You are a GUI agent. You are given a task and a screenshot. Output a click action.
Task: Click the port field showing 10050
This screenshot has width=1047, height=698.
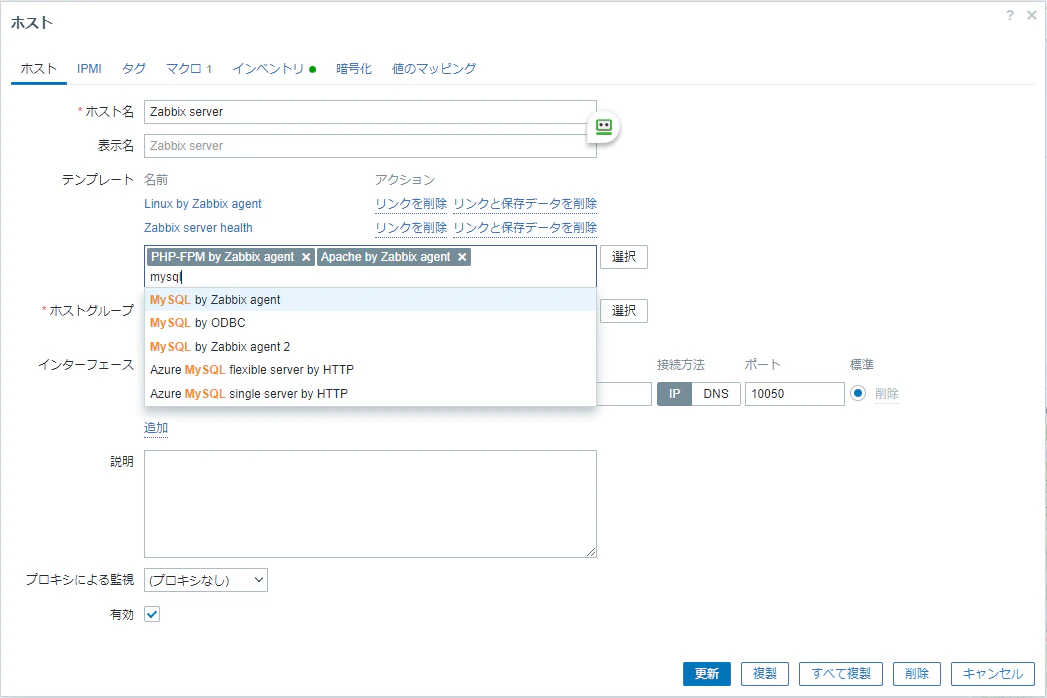(x=795, y=394)
